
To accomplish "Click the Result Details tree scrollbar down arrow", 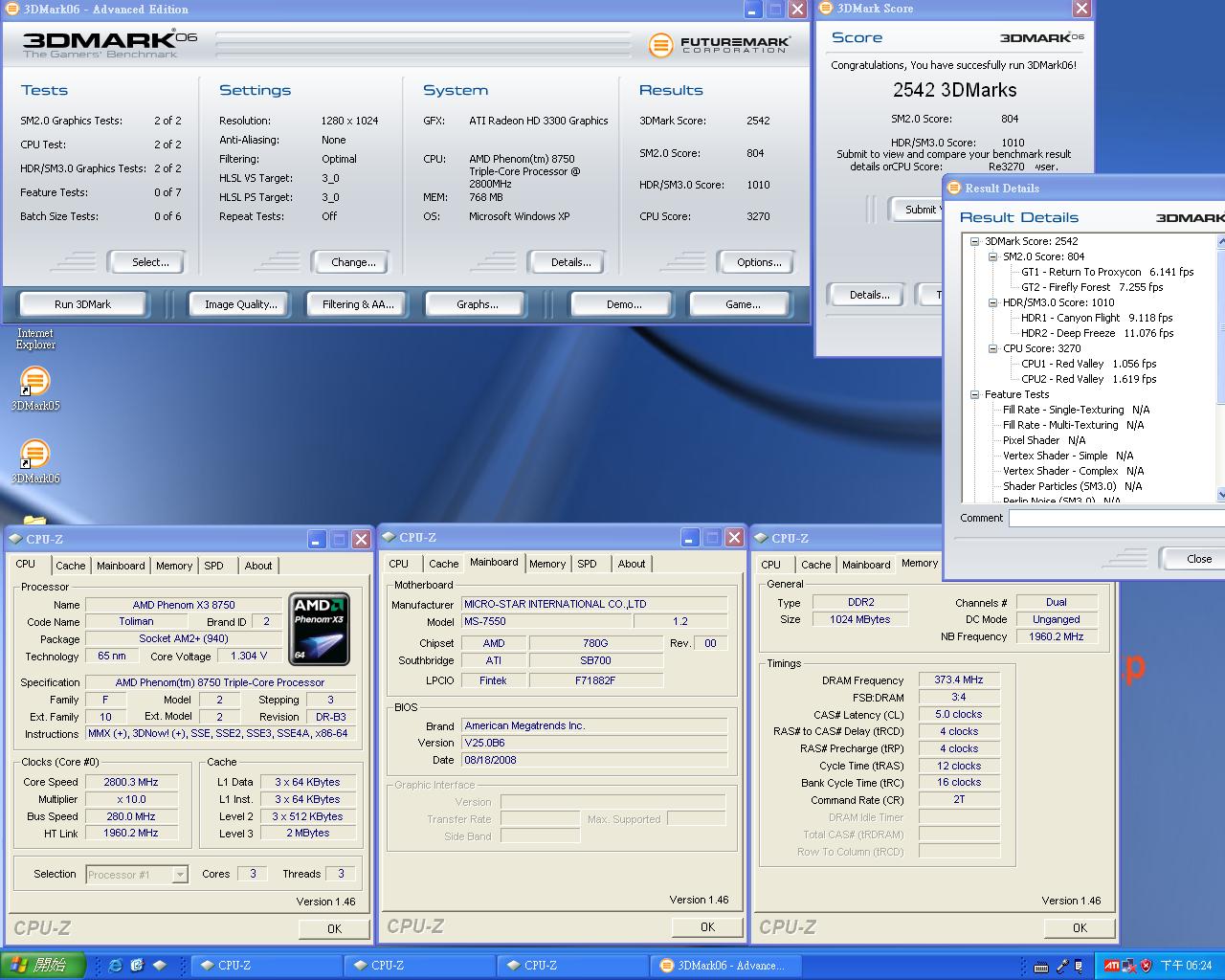I will pyautogui.click(x=1221, y=495).
